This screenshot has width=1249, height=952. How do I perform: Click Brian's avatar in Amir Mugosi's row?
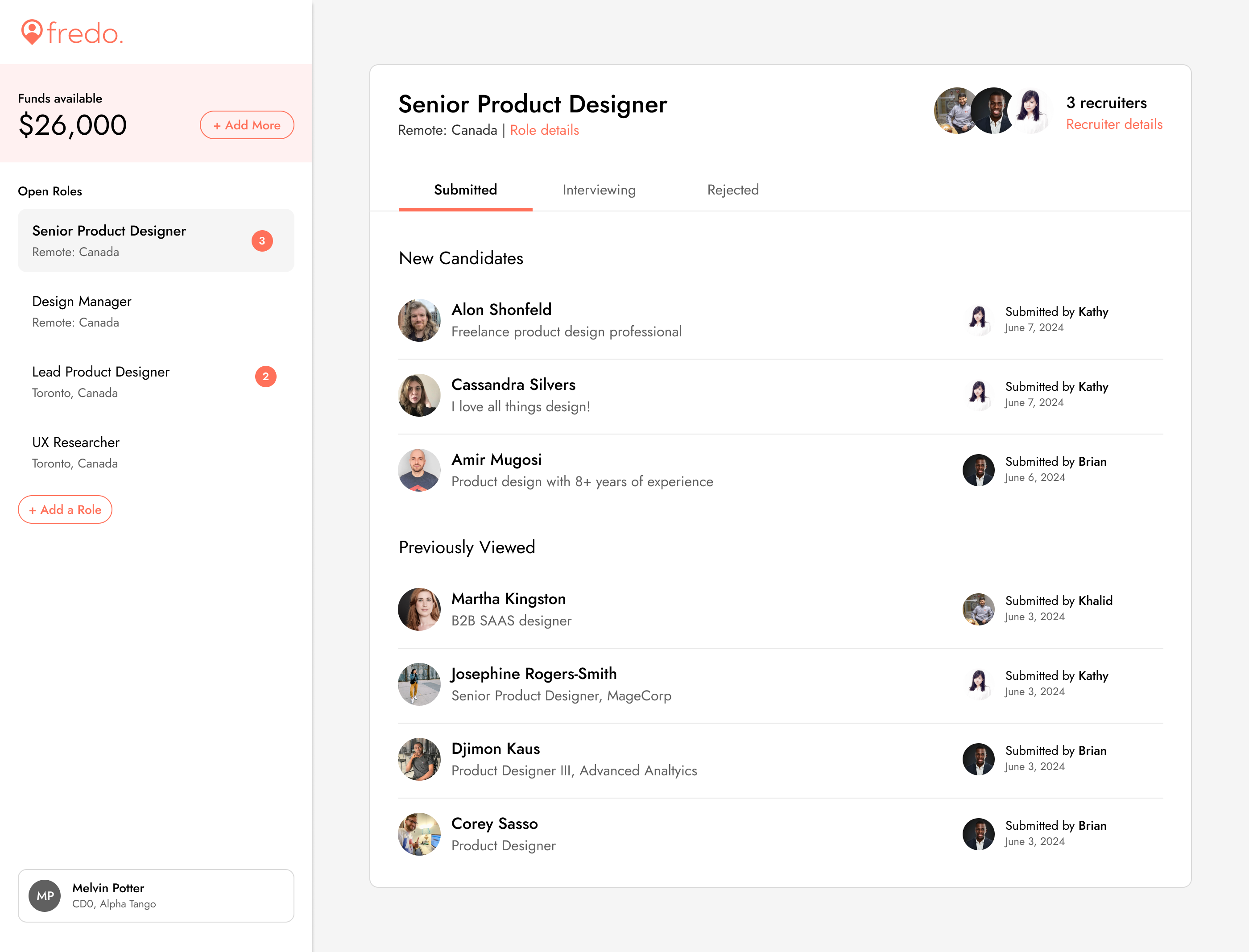[x=979, y=470]
